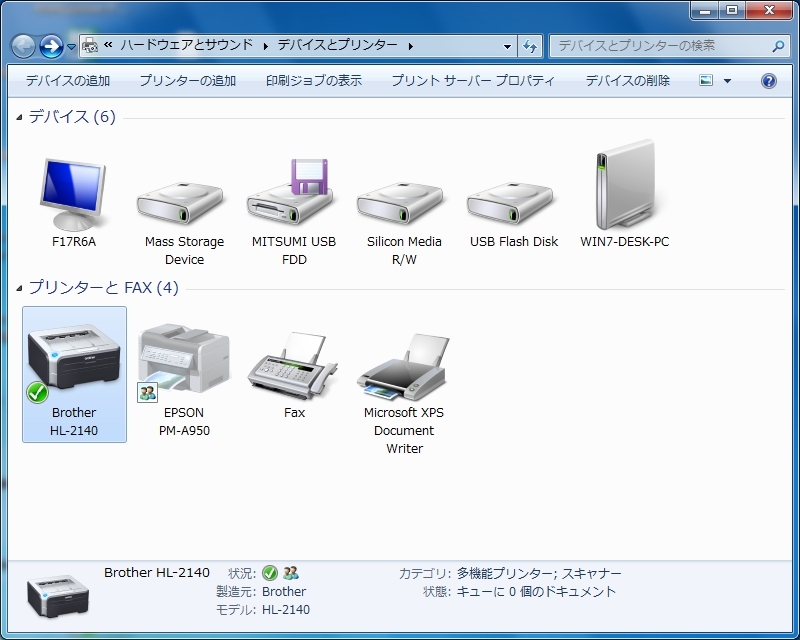This screenshot has height=640, width=800.
Task: Click the change view icon in toolbar
Action: pyautogui.click(x=706, y=80)
